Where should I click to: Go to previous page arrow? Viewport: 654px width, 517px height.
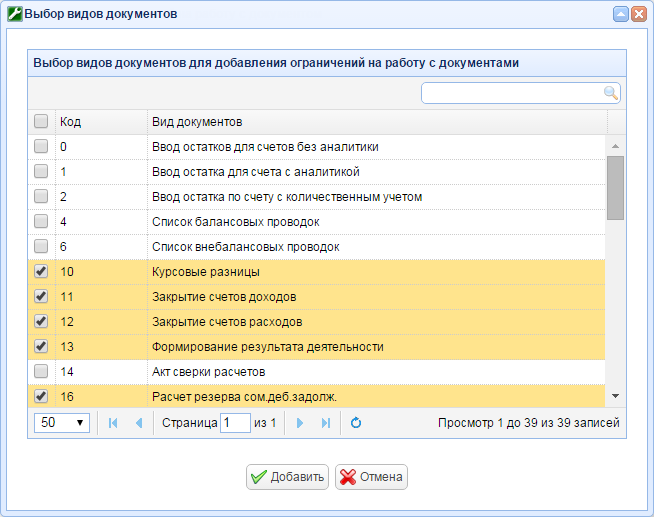tap(139, 423)
